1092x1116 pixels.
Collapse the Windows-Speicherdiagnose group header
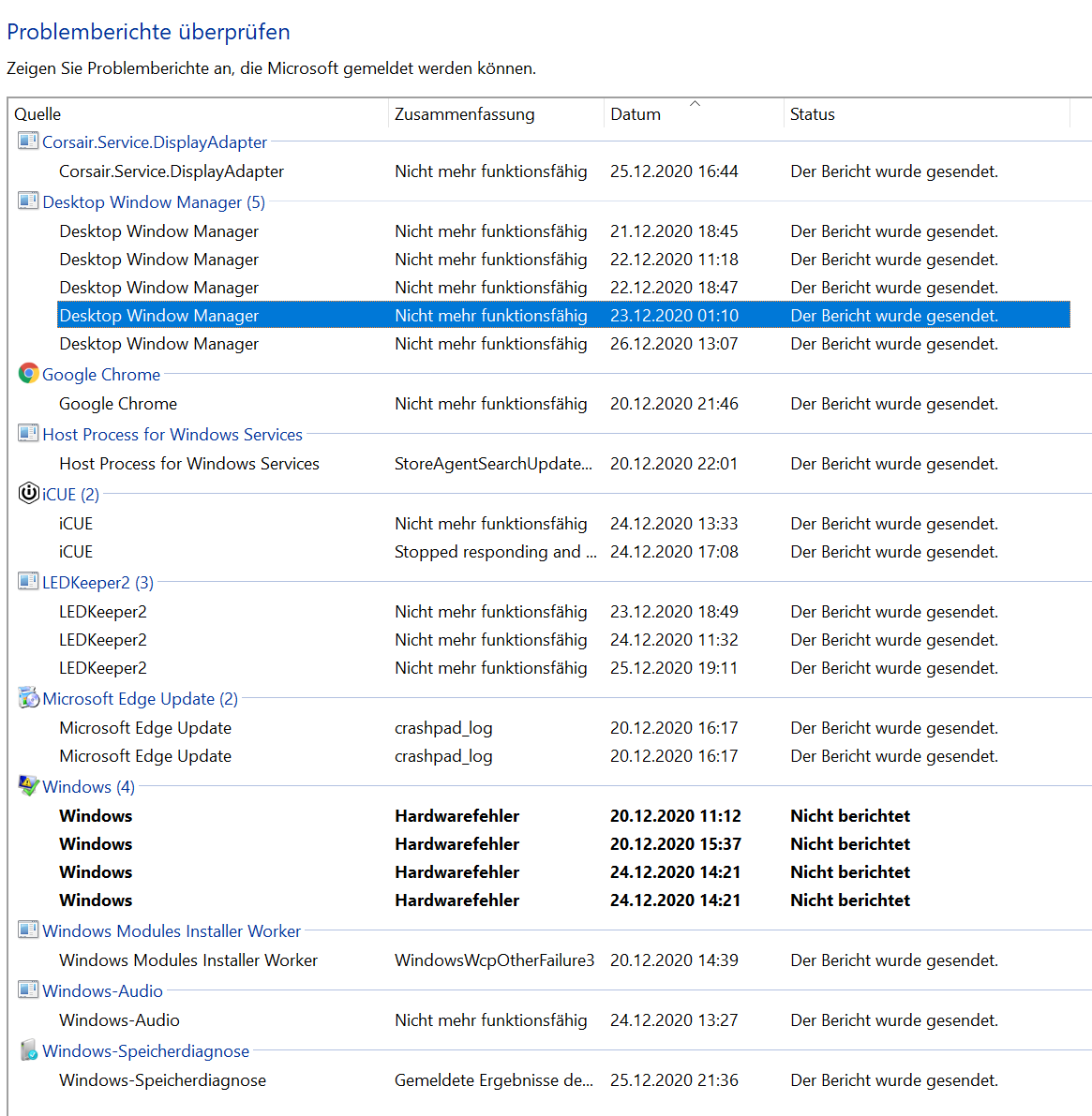pyautogui.click(x=146, y=1051)
